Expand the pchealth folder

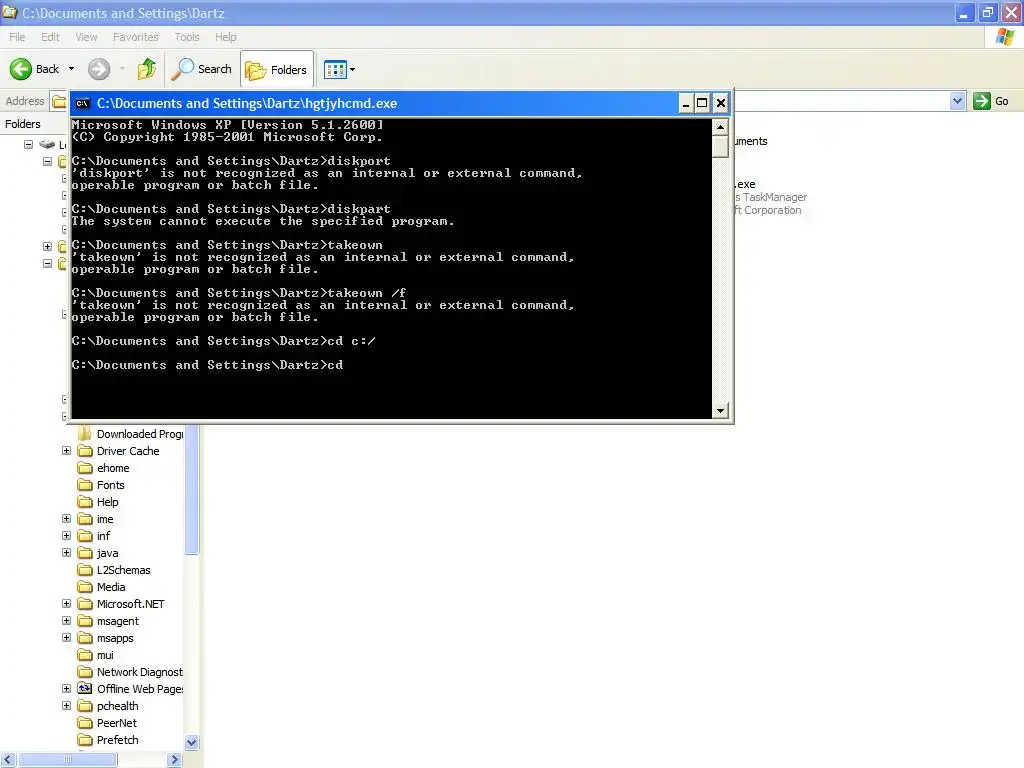(67, 705)
